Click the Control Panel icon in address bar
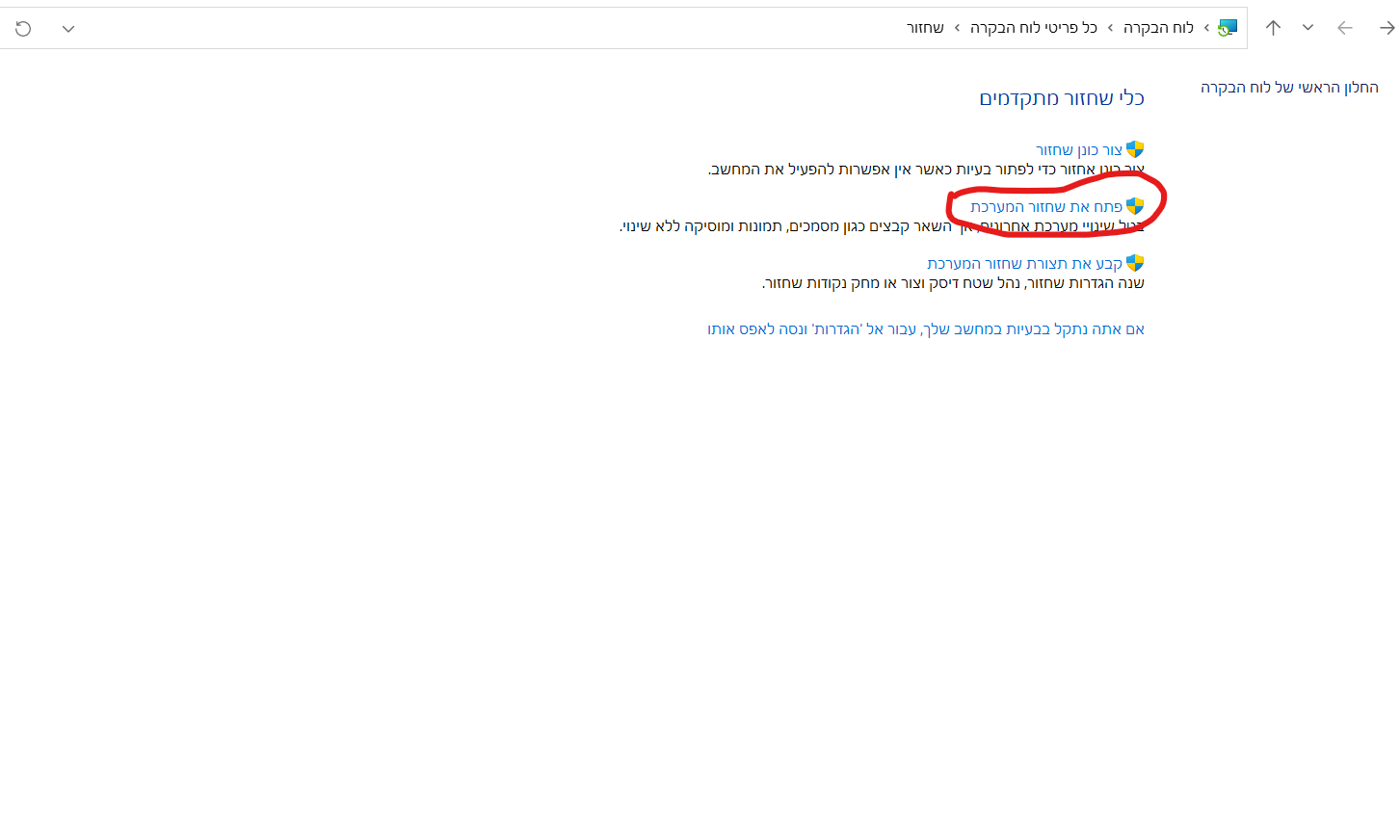 click(1227, 28)
